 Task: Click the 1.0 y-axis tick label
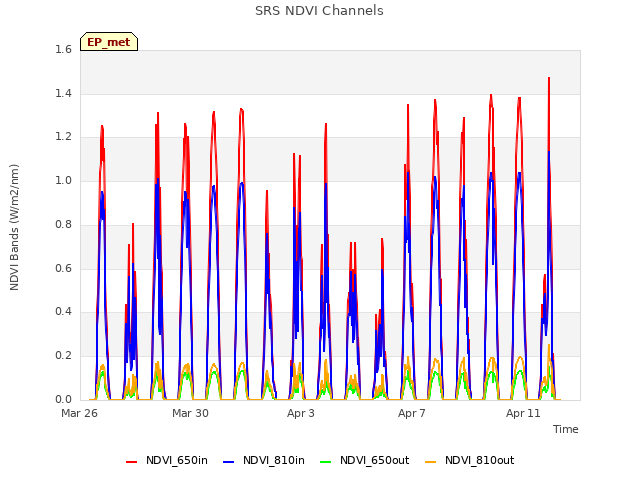coord(63,180)
